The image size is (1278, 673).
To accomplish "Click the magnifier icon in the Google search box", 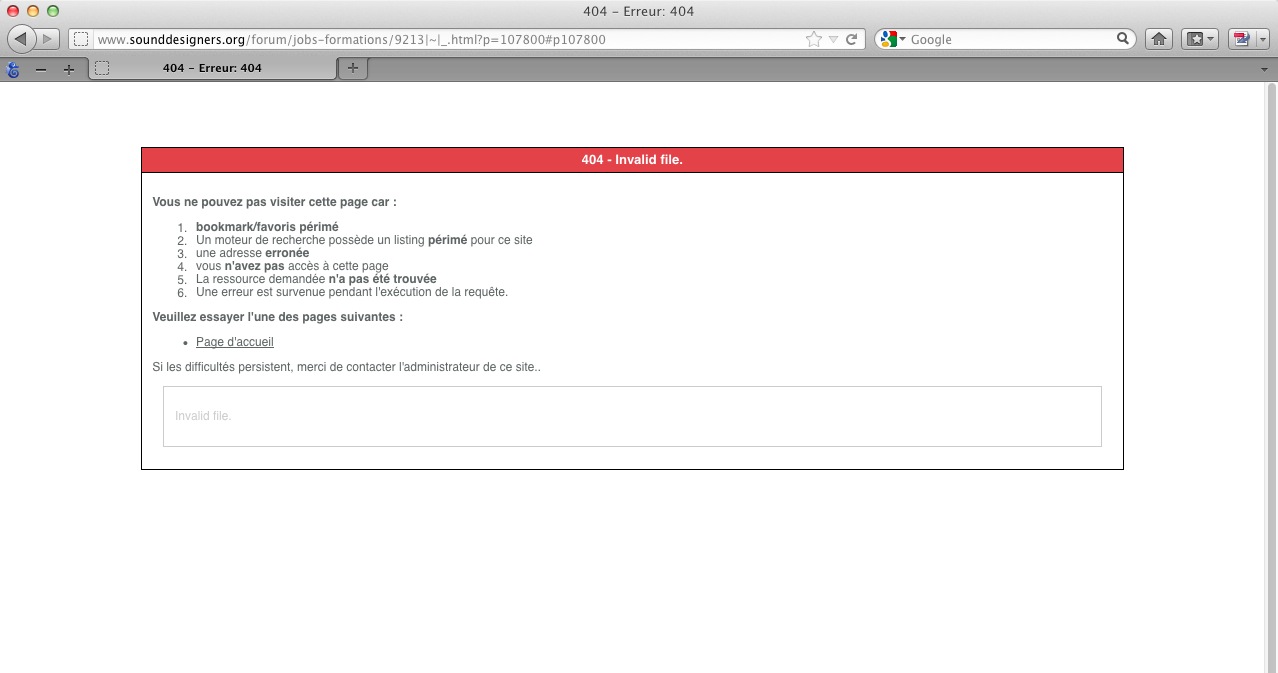I will (x=1123, y=39).
